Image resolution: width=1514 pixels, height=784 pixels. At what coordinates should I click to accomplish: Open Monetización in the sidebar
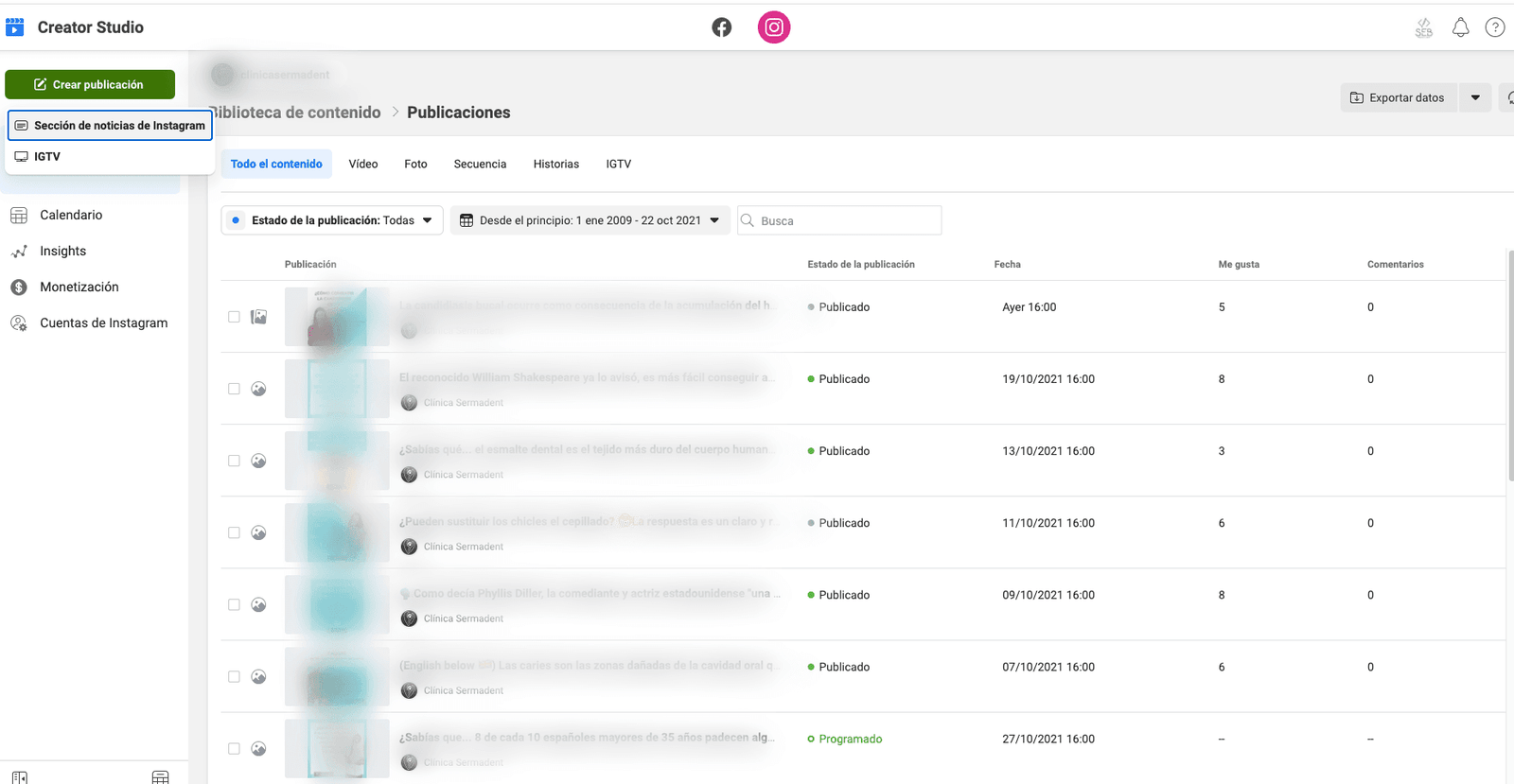click(79, 287)
